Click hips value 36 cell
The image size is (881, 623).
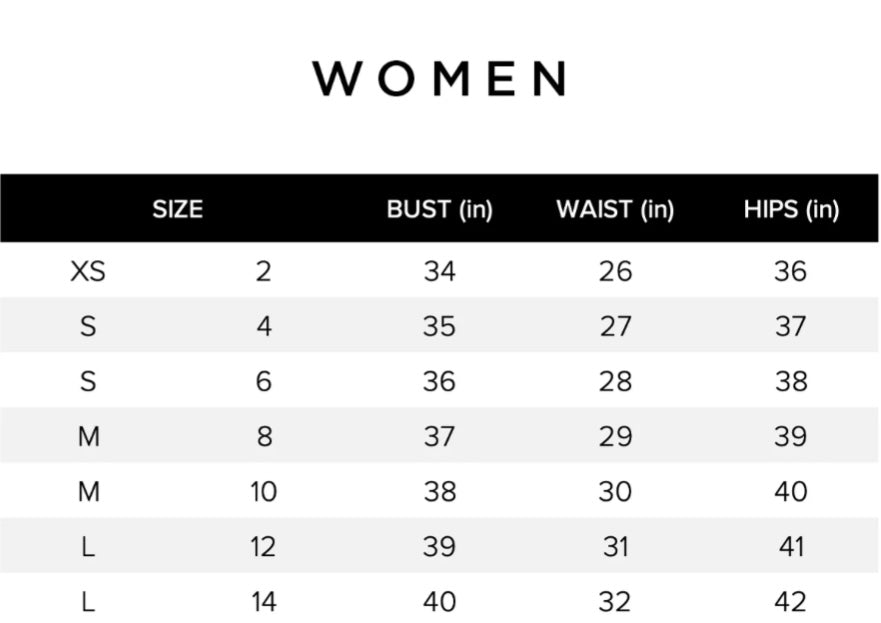(x=790, y=271)
